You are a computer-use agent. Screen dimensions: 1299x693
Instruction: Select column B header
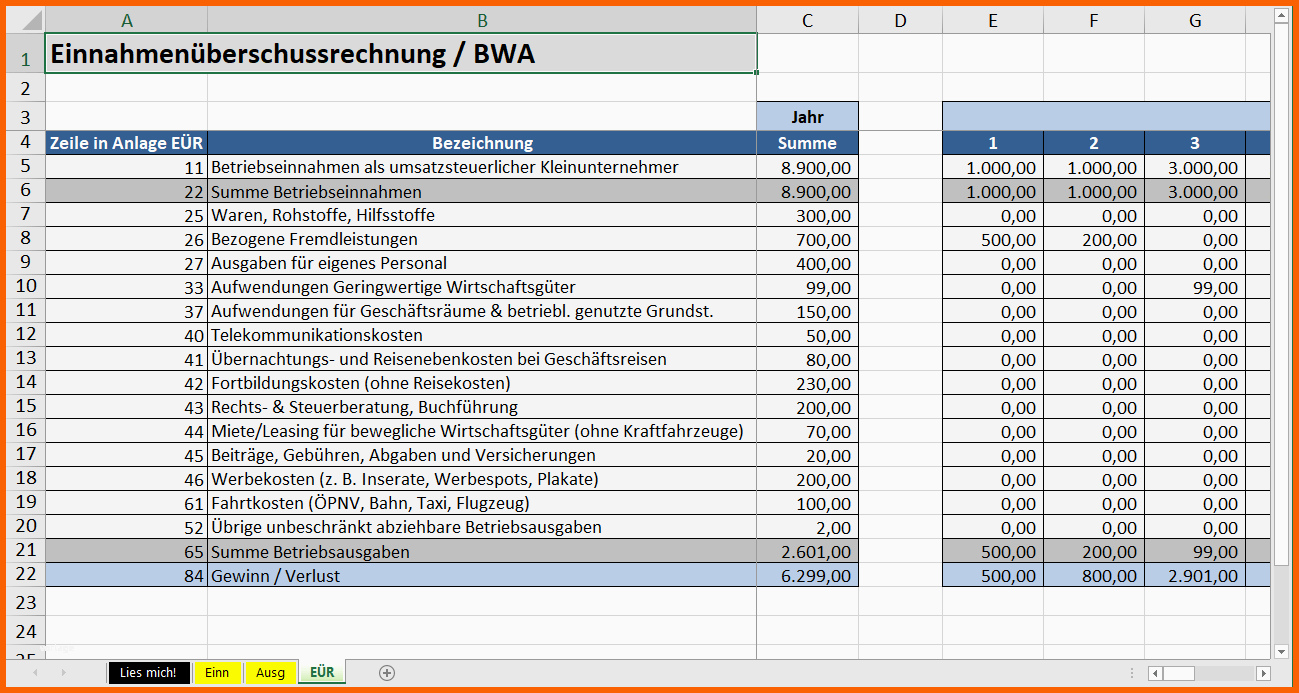point(482,20)
